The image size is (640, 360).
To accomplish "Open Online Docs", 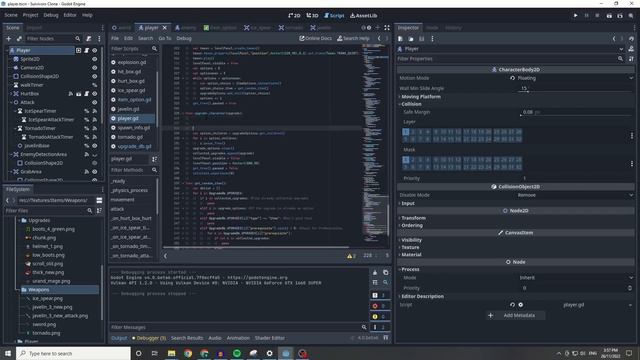I will click(316, 38).
